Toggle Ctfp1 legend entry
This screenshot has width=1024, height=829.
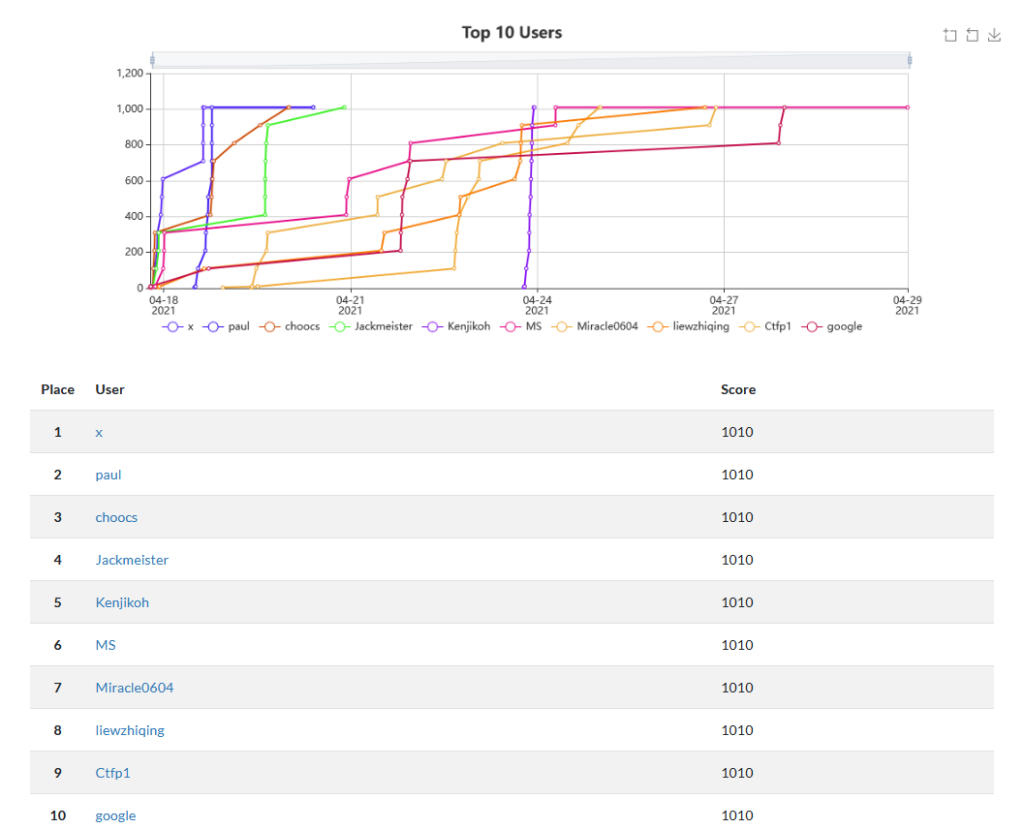(765, 327)
